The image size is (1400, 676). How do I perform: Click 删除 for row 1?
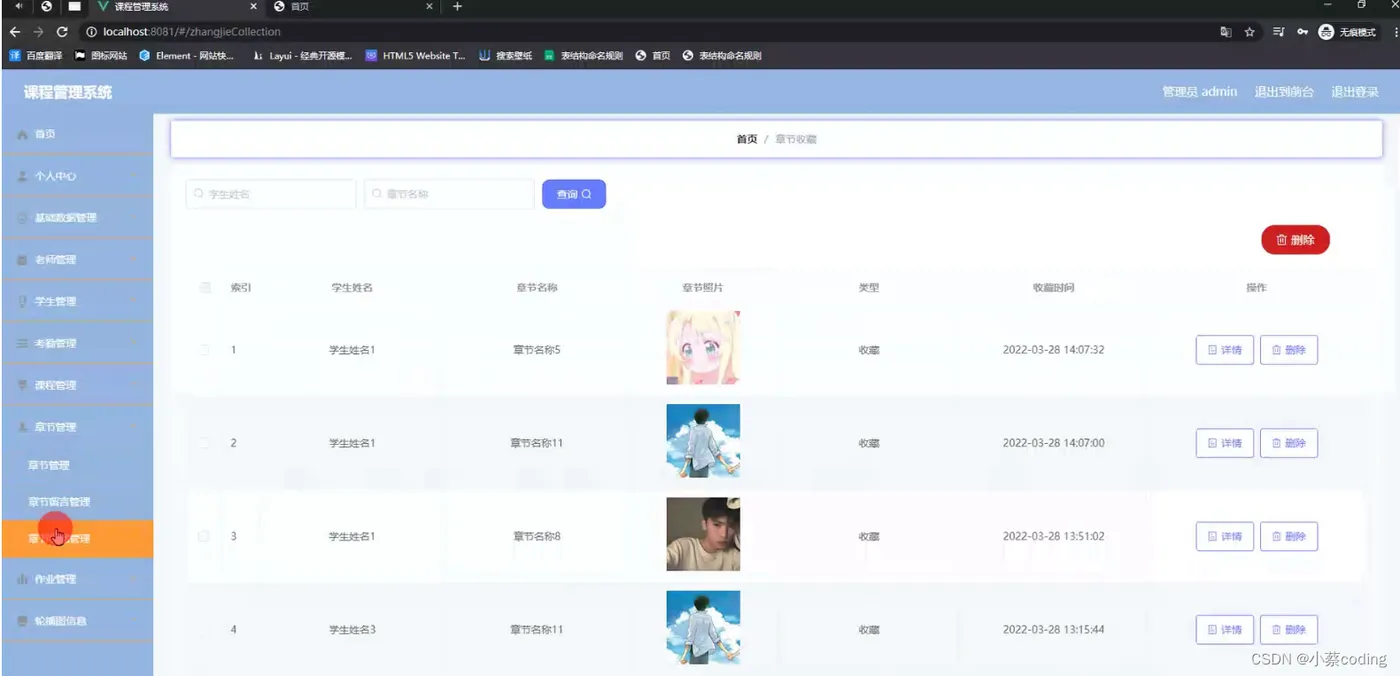1289,350
